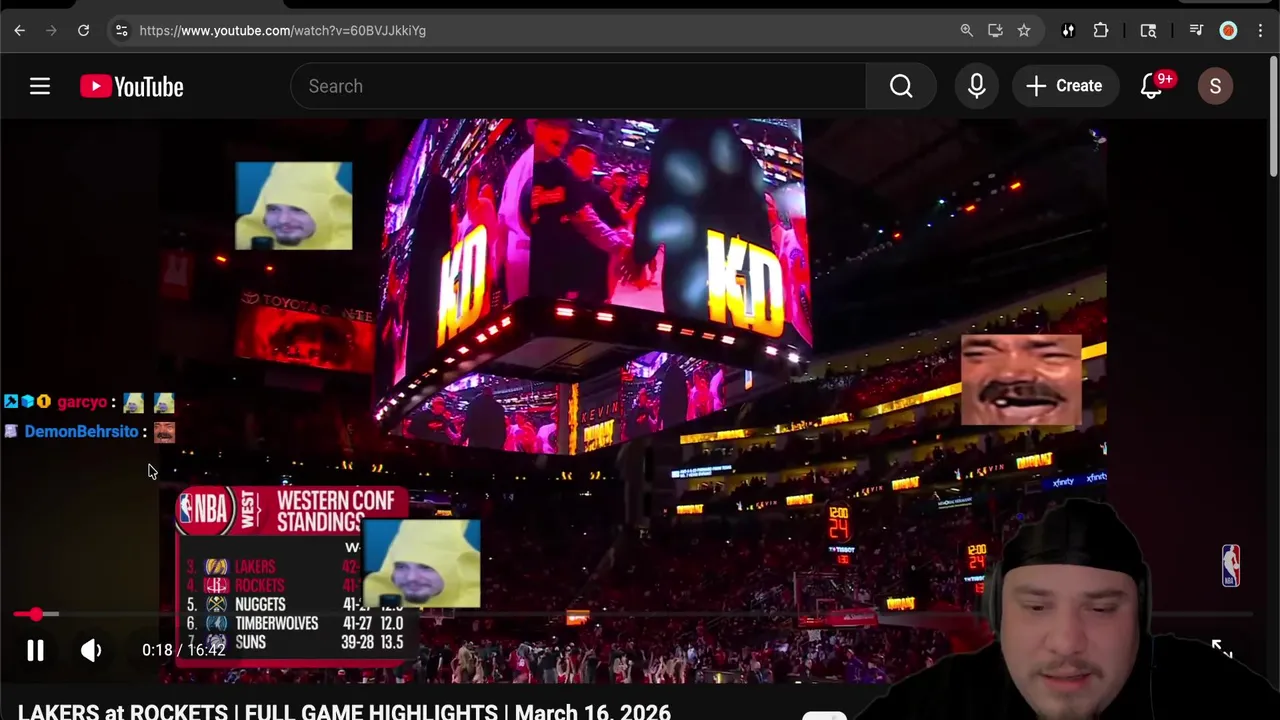Screen dimensions: 1280x720
Task: Click the banana emote over standings
Action: pos(421,564)
